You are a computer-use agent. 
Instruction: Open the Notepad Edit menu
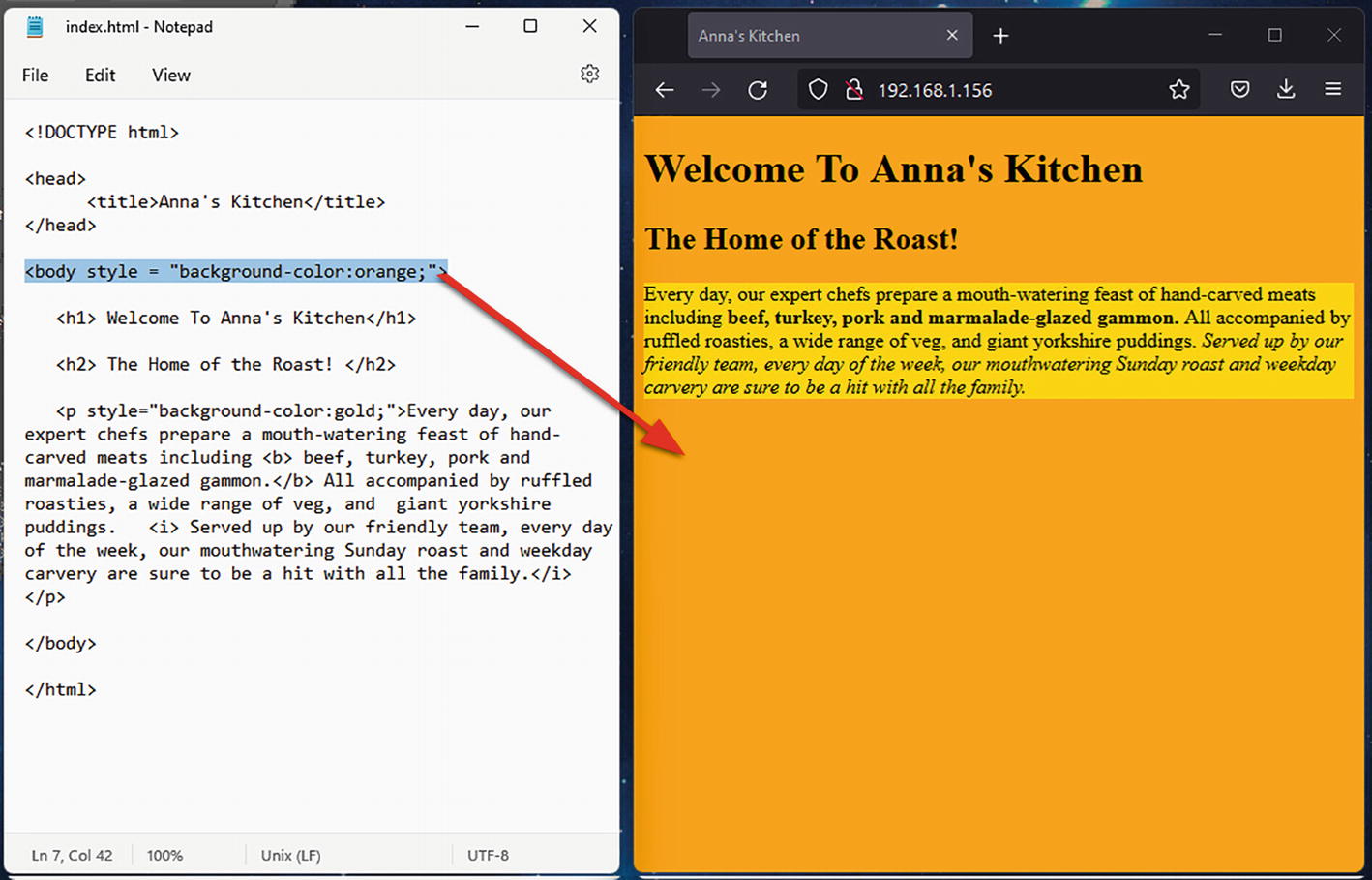(100, 76)
